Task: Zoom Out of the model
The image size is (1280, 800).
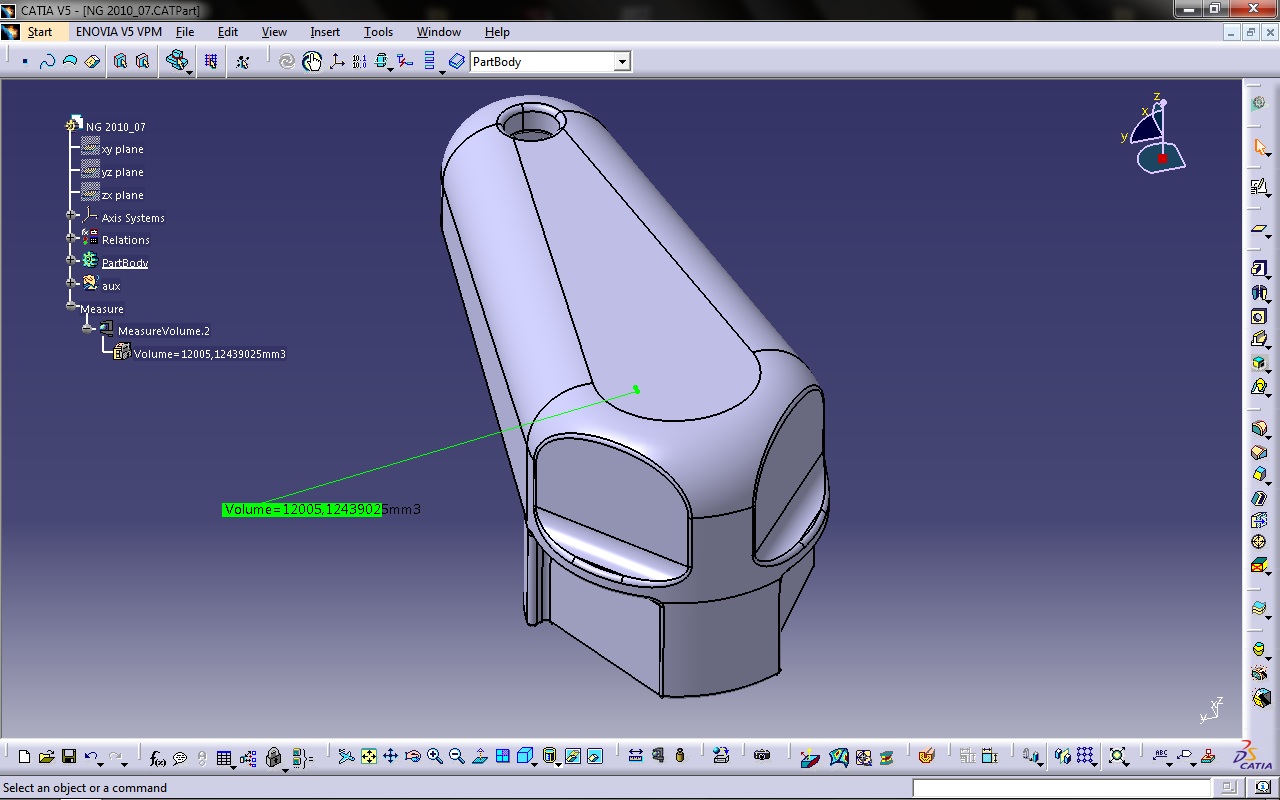Action: coord(457,757)
